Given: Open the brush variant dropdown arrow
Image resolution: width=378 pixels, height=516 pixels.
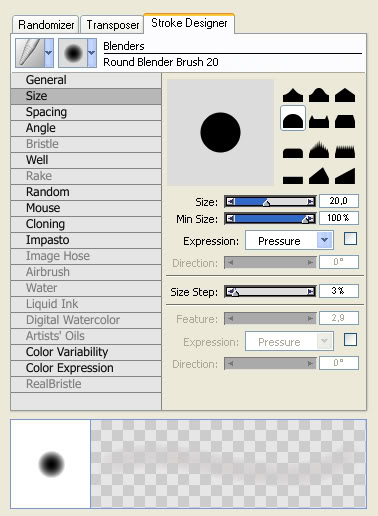Looking at the screenshot, I should click(x=92, y=53).
